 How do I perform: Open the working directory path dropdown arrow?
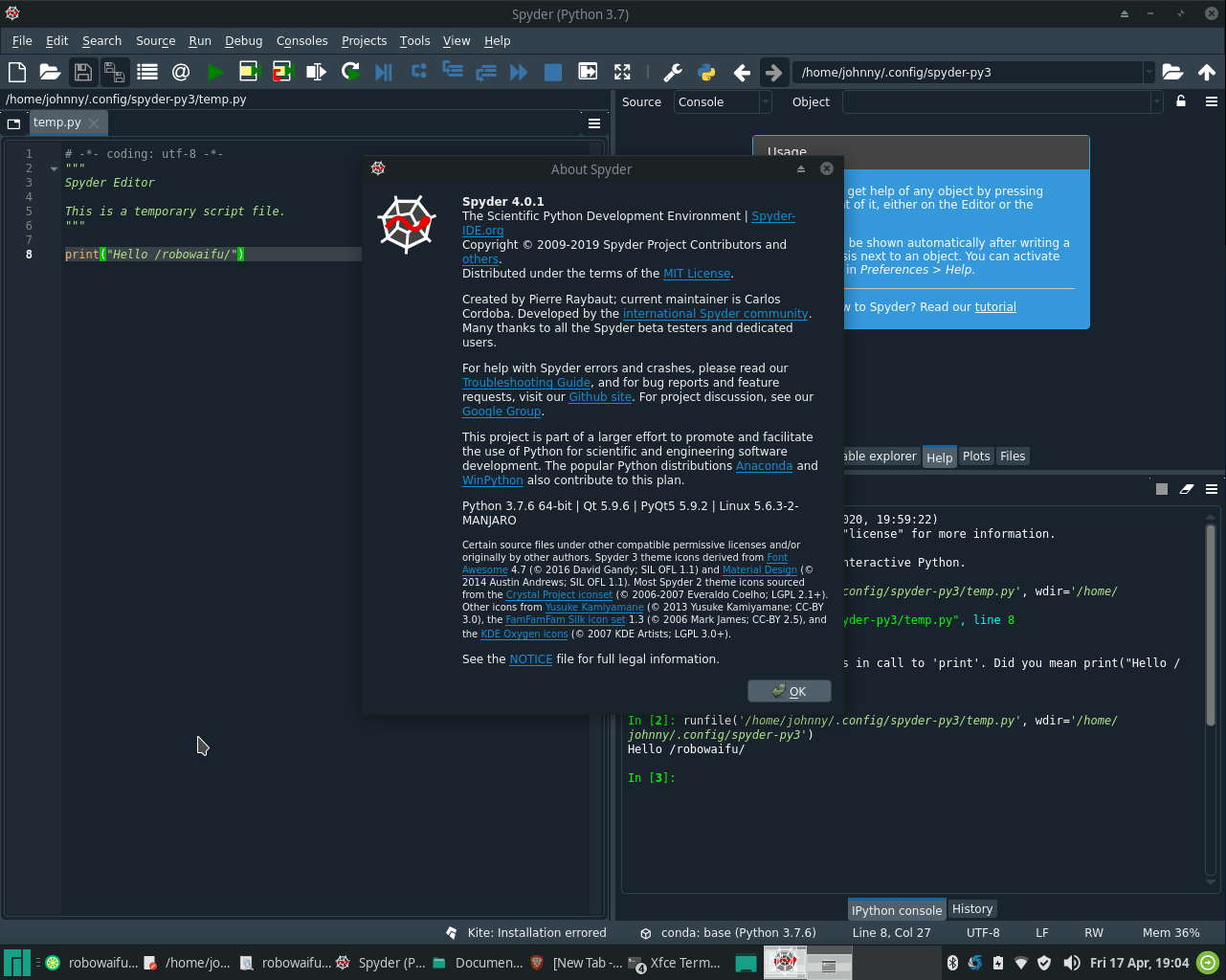pyautogui.click(x=1148, y=72)
